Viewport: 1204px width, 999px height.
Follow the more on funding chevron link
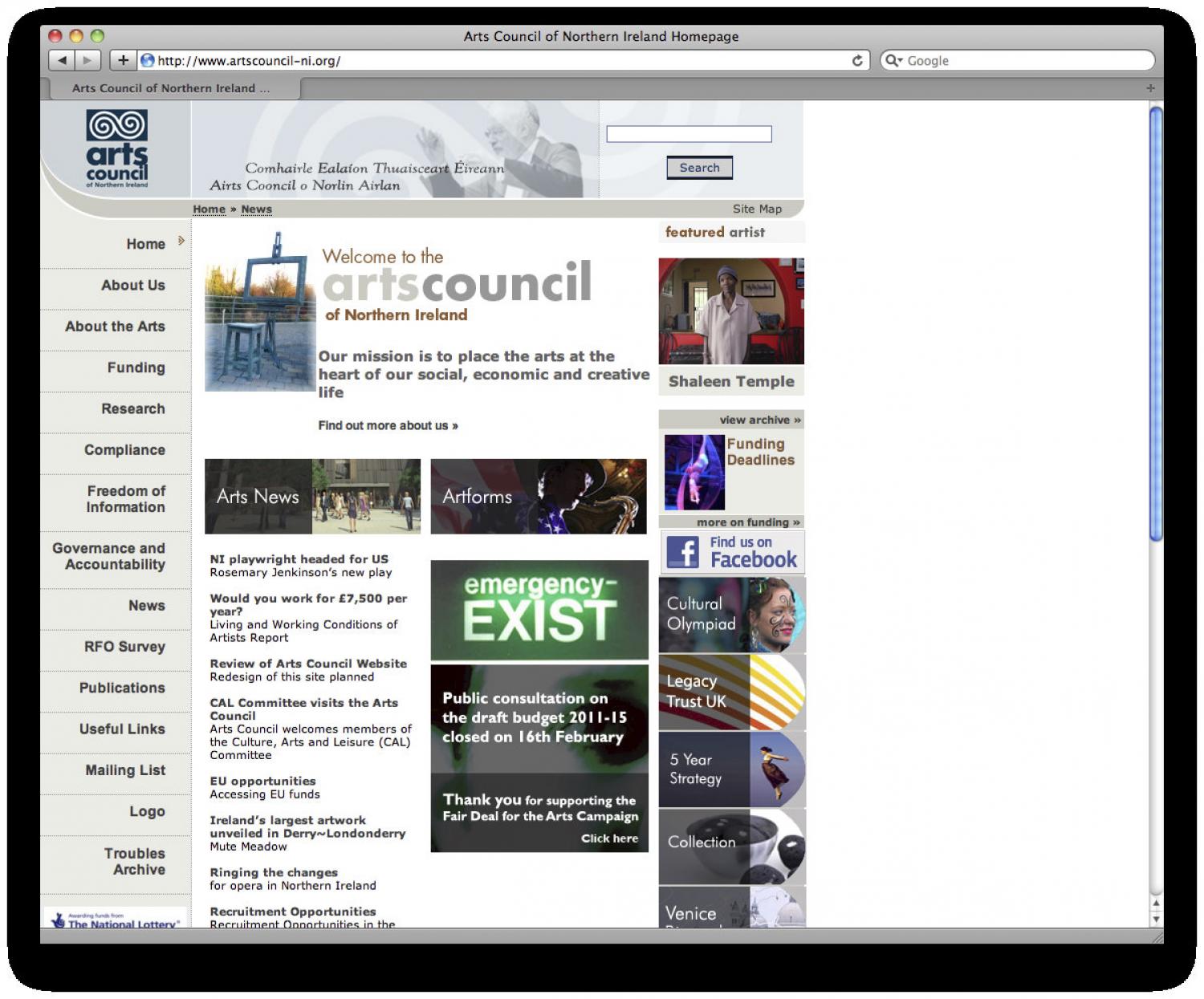(x=747, y=522)
